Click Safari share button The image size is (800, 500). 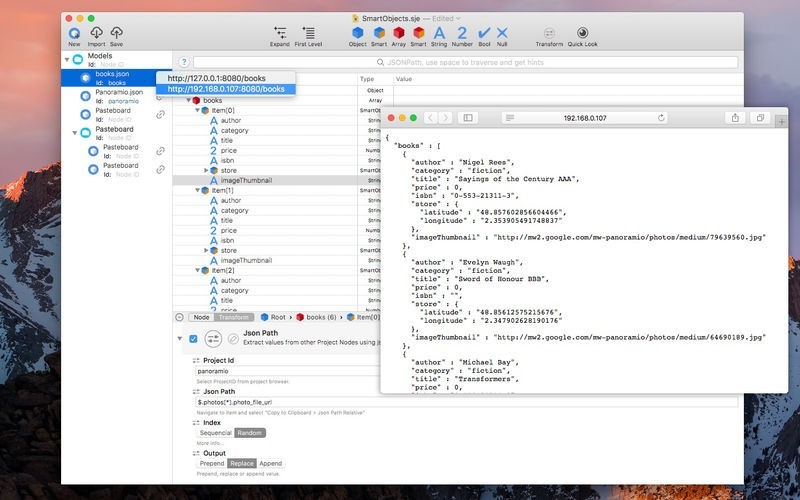(735, 118)
